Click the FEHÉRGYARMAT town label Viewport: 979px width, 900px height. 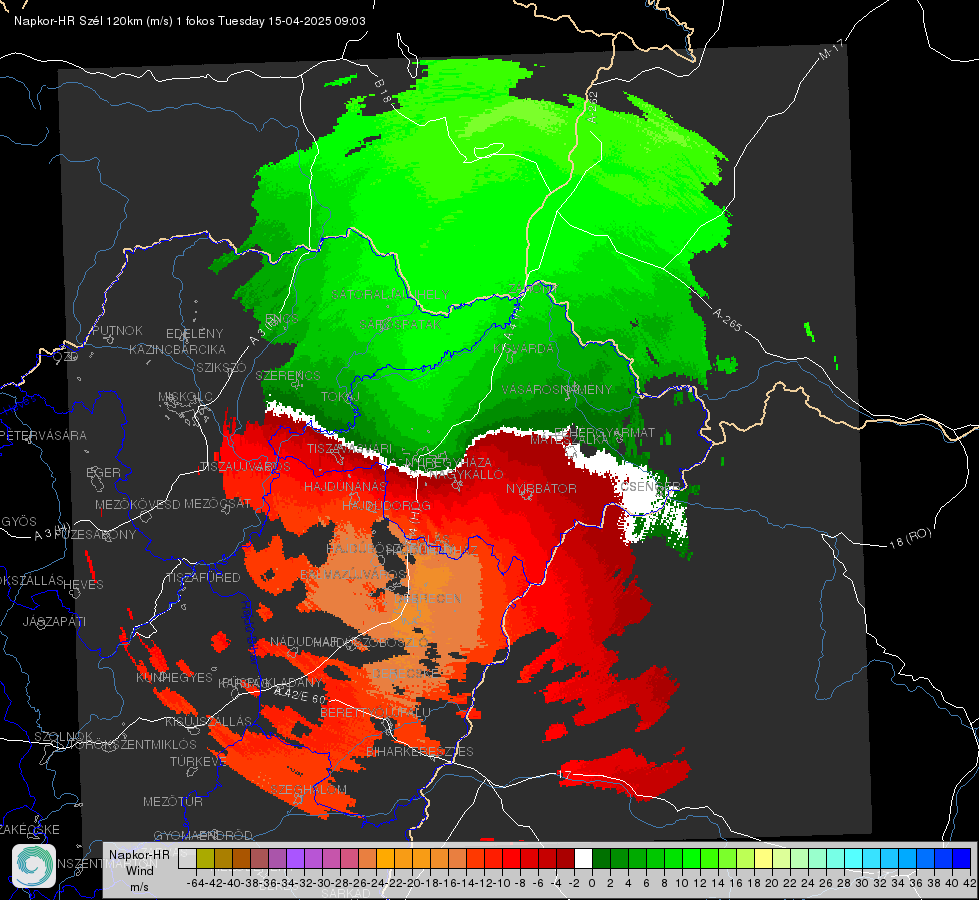click(605, 432)
